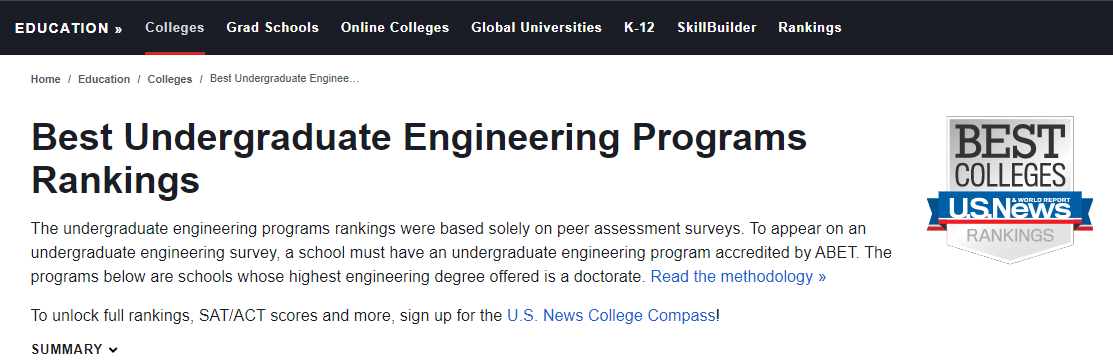The image size is (1113, 364).
Task: Open the EDUCATION » section link
Action: pyautogui.click(x=69, y=28)
